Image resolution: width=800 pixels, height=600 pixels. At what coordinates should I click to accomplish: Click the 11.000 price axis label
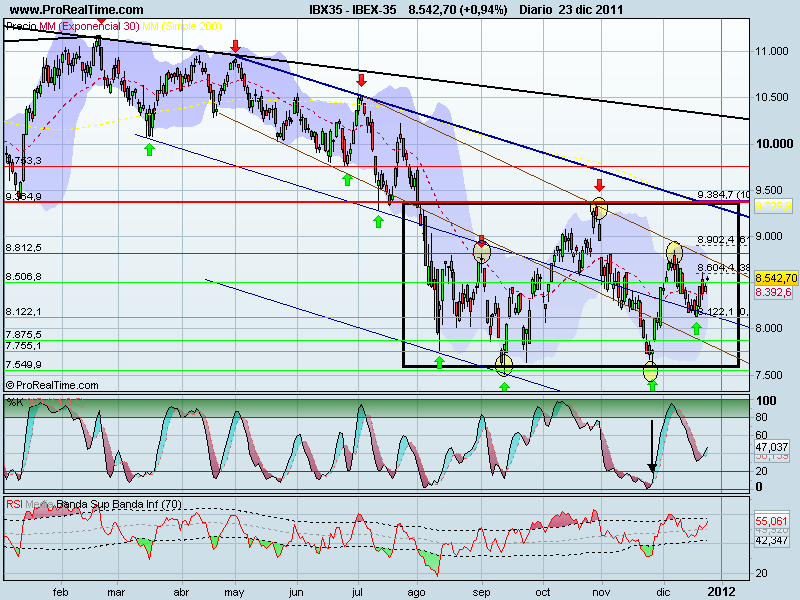coord(771,51)
